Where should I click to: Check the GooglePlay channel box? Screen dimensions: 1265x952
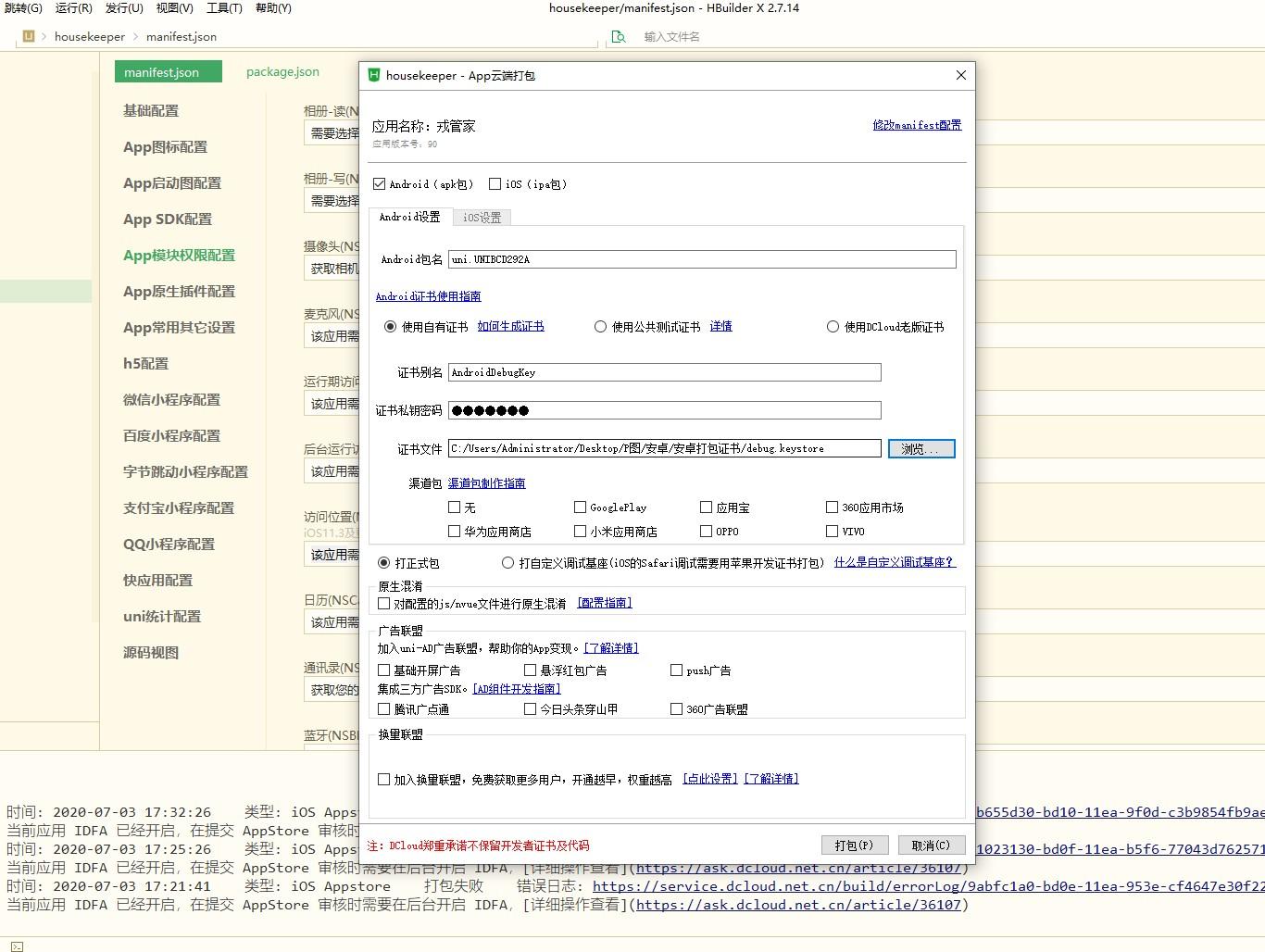point(580,507)
